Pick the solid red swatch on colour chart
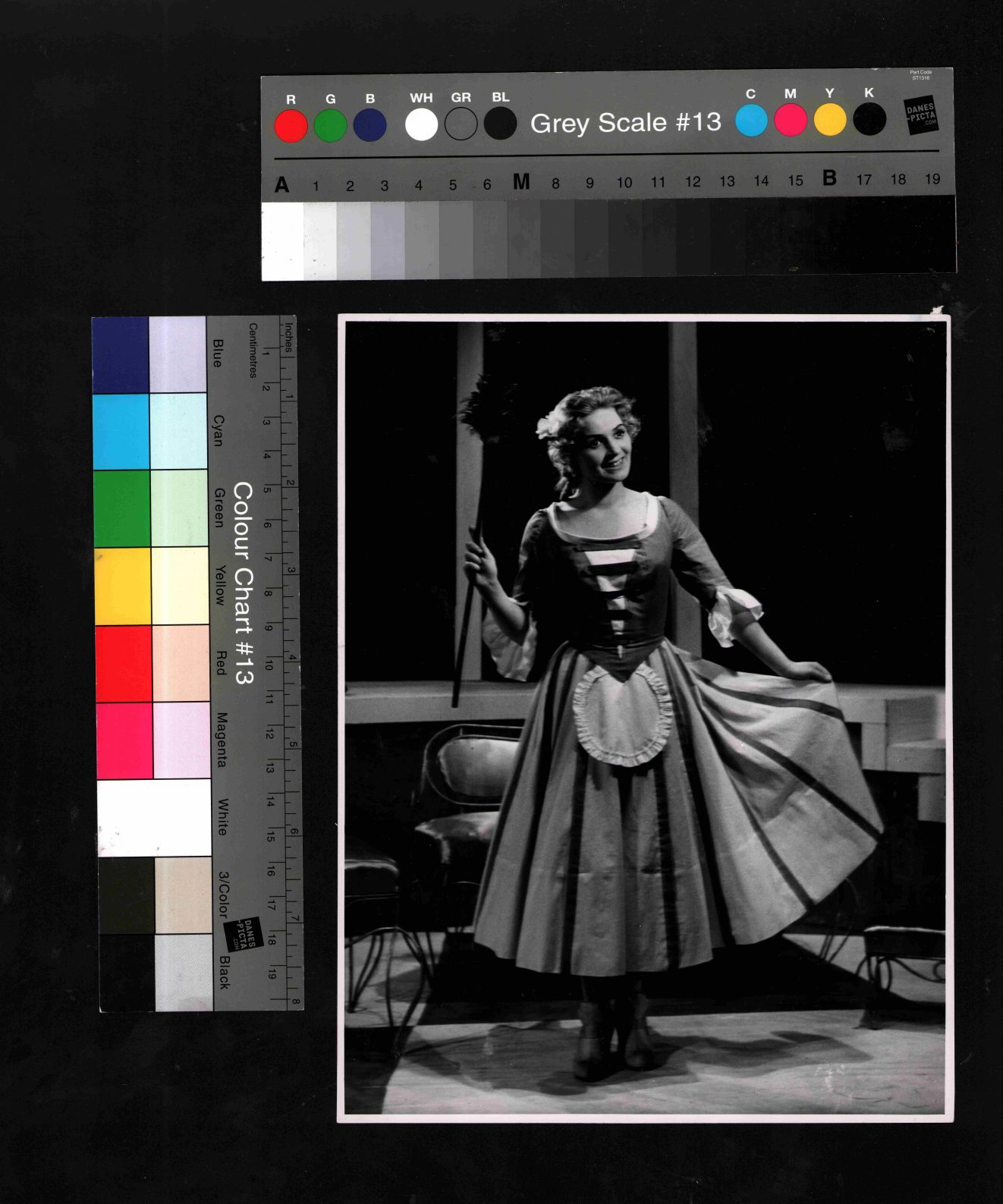The width and height of the screenshot is (1003, 1204). coord(124,664)
